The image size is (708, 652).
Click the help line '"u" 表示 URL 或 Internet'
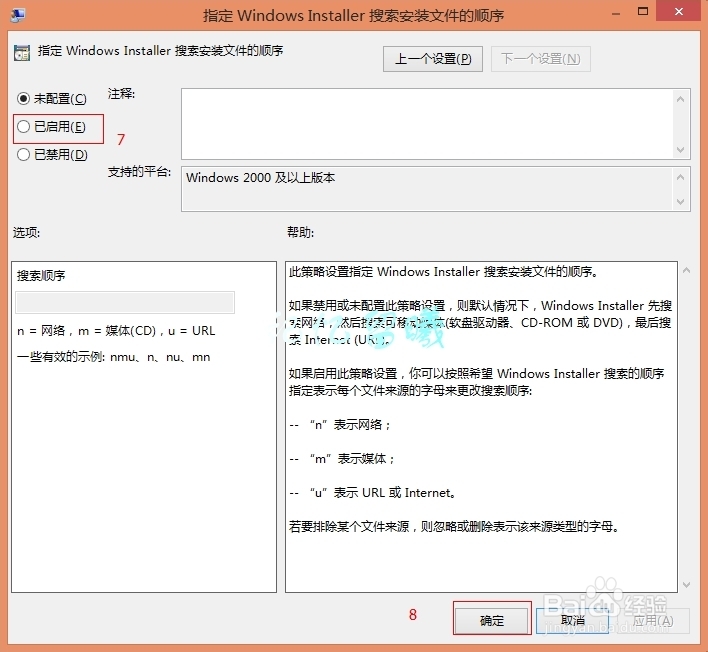click(x=373, y=493)
